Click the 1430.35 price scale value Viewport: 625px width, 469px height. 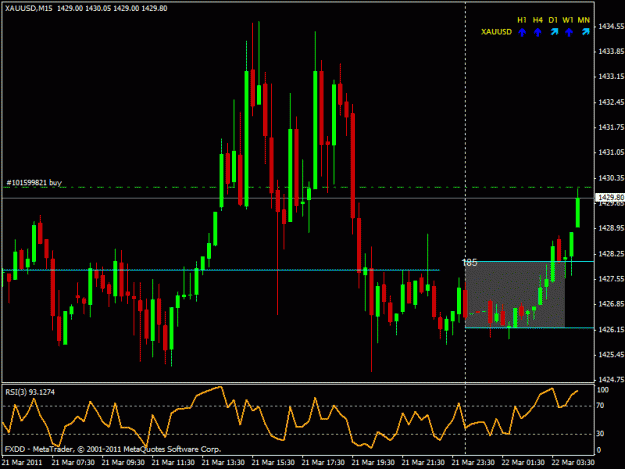(611, 178)
